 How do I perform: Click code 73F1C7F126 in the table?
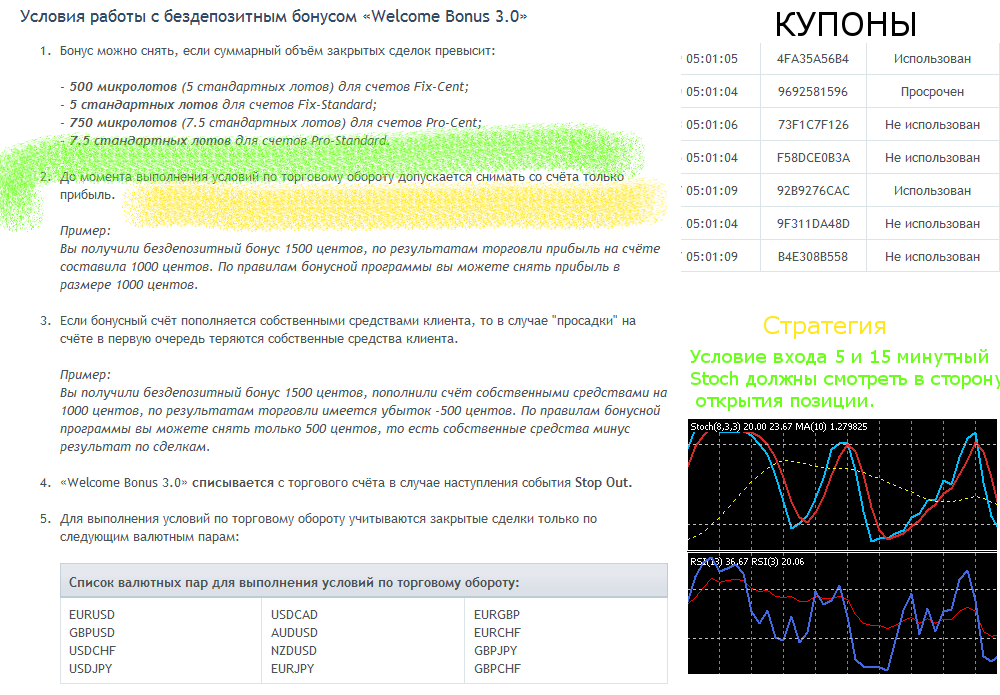tap(812, 125)
